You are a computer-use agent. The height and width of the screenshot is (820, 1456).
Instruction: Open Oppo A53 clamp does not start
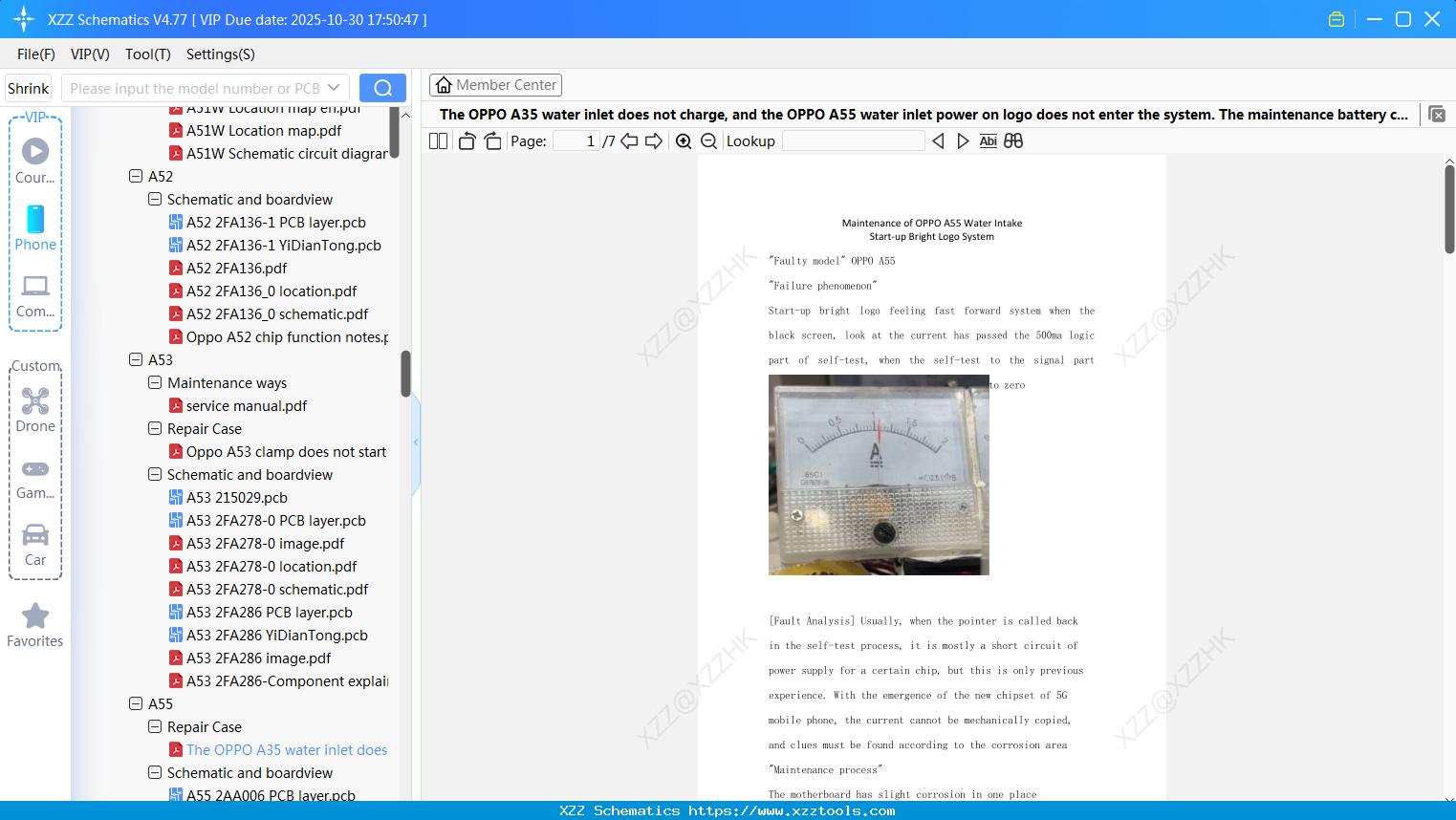286,452
